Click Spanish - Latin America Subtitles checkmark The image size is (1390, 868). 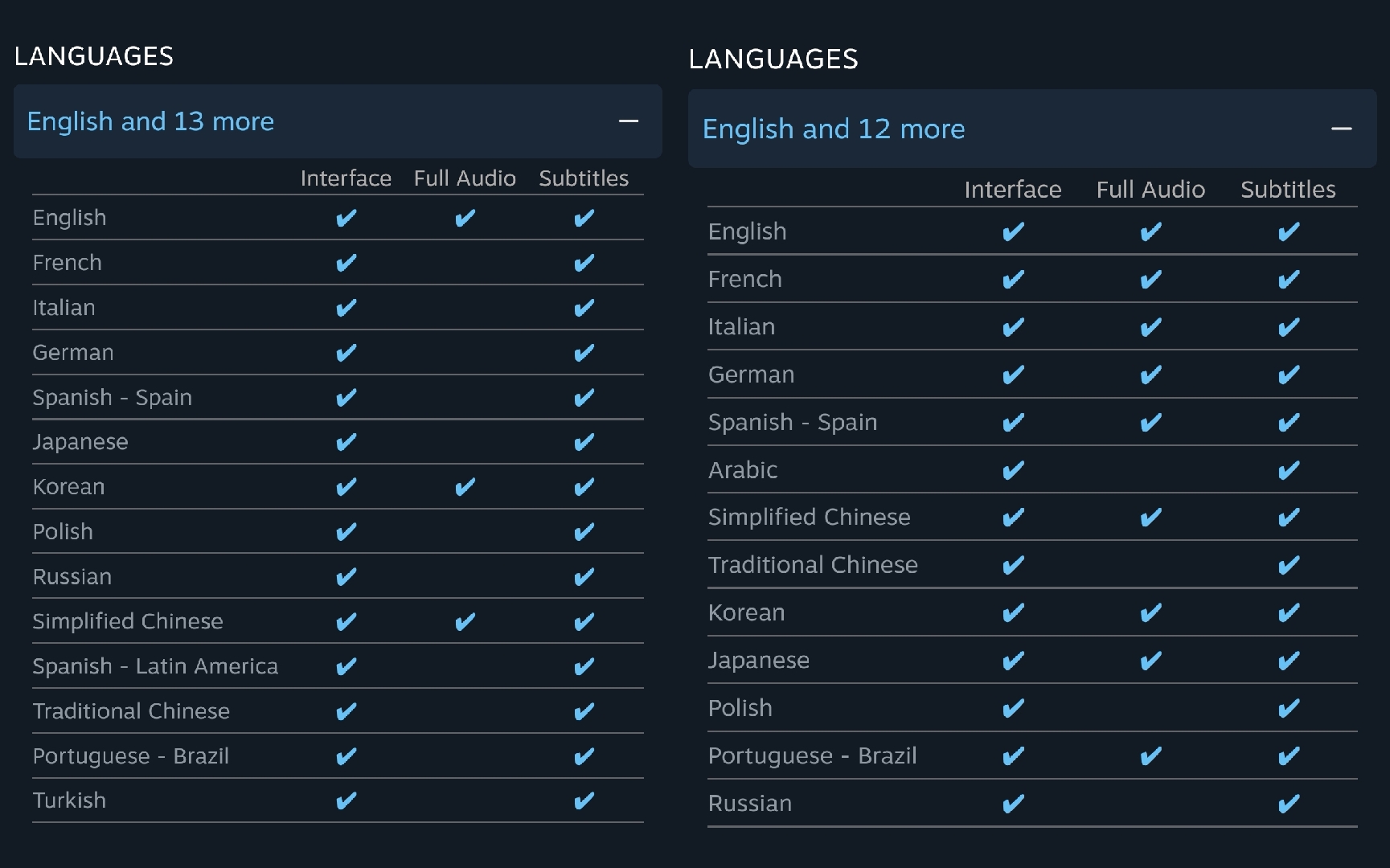tap(584, 666)
